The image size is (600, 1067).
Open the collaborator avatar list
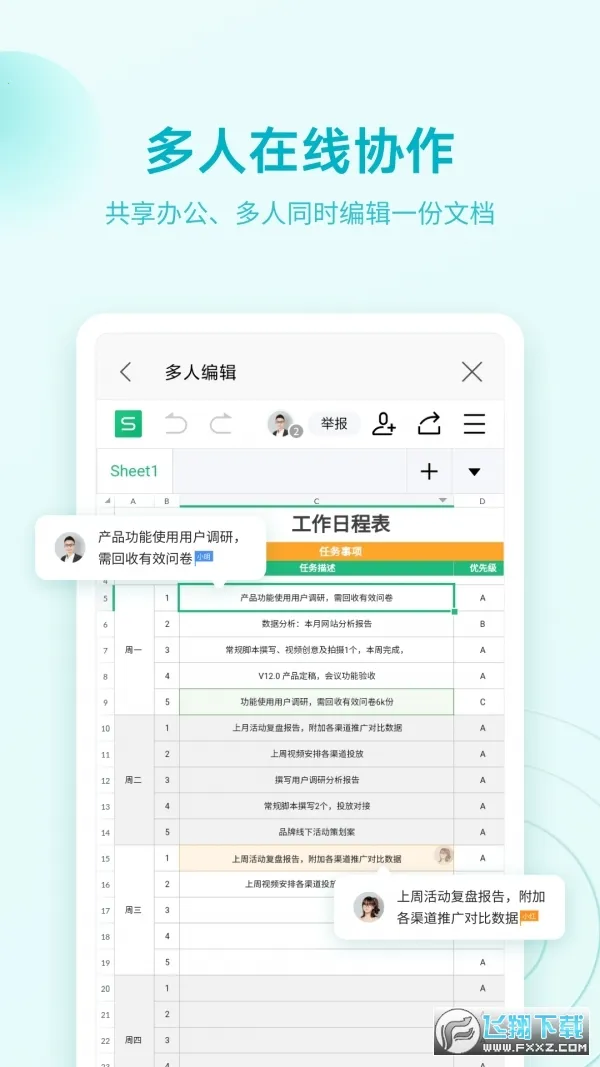tap(281, 424)
